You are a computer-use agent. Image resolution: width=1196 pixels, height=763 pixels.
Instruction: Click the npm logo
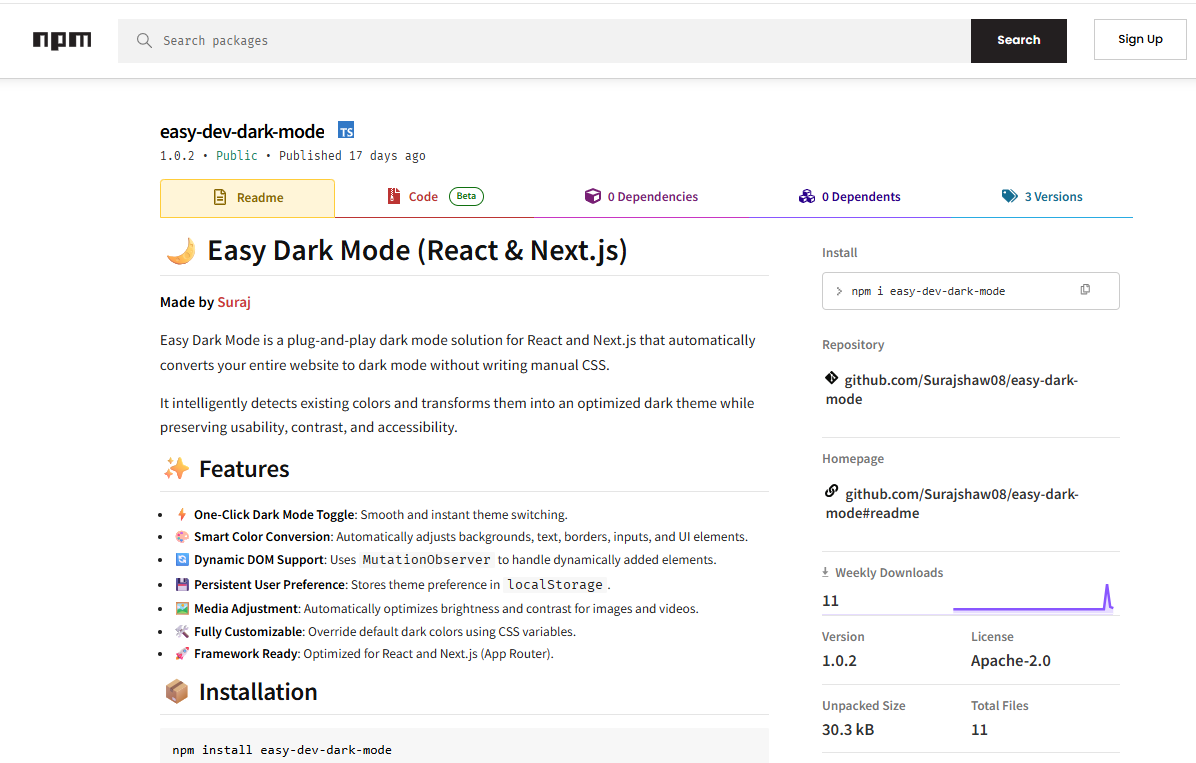[62, 40]
